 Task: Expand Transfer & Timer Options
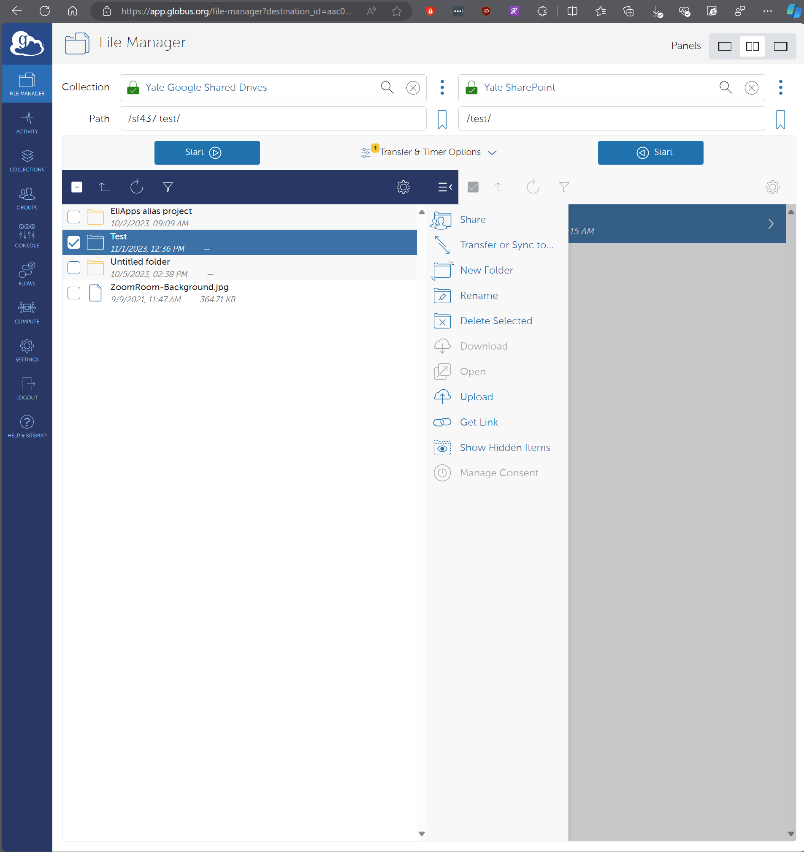pyautogui.click(x=428, y=152)
